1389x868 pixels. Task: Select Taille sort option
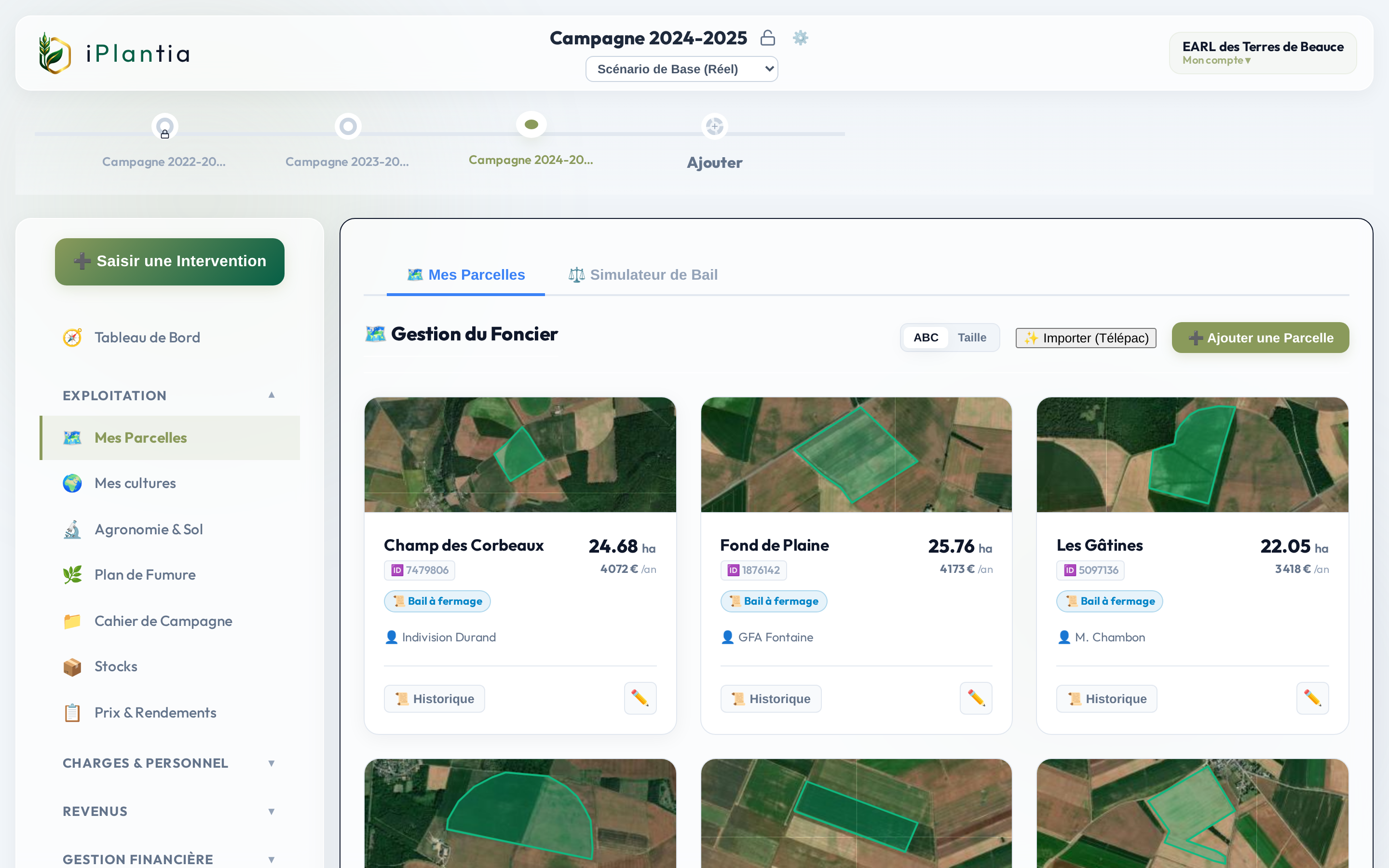tap(972, 338)
